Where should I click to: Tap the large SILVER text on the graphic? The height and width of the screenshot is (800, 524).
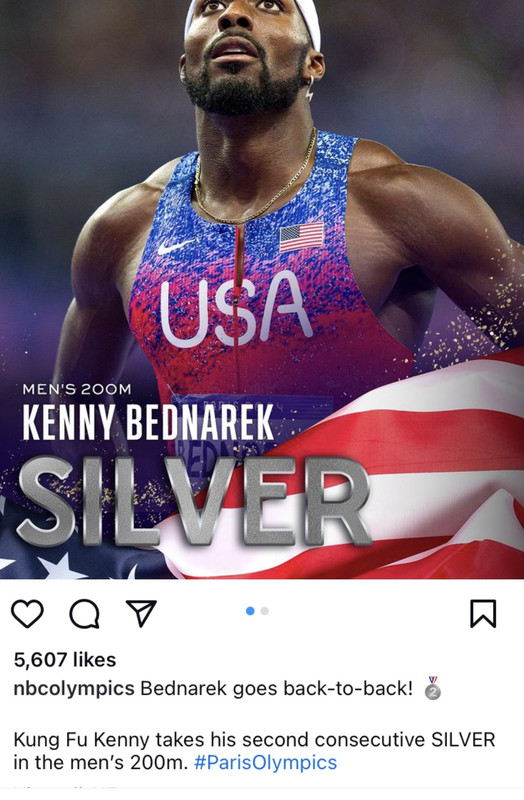pyautogui.click(x=194, y=502)
